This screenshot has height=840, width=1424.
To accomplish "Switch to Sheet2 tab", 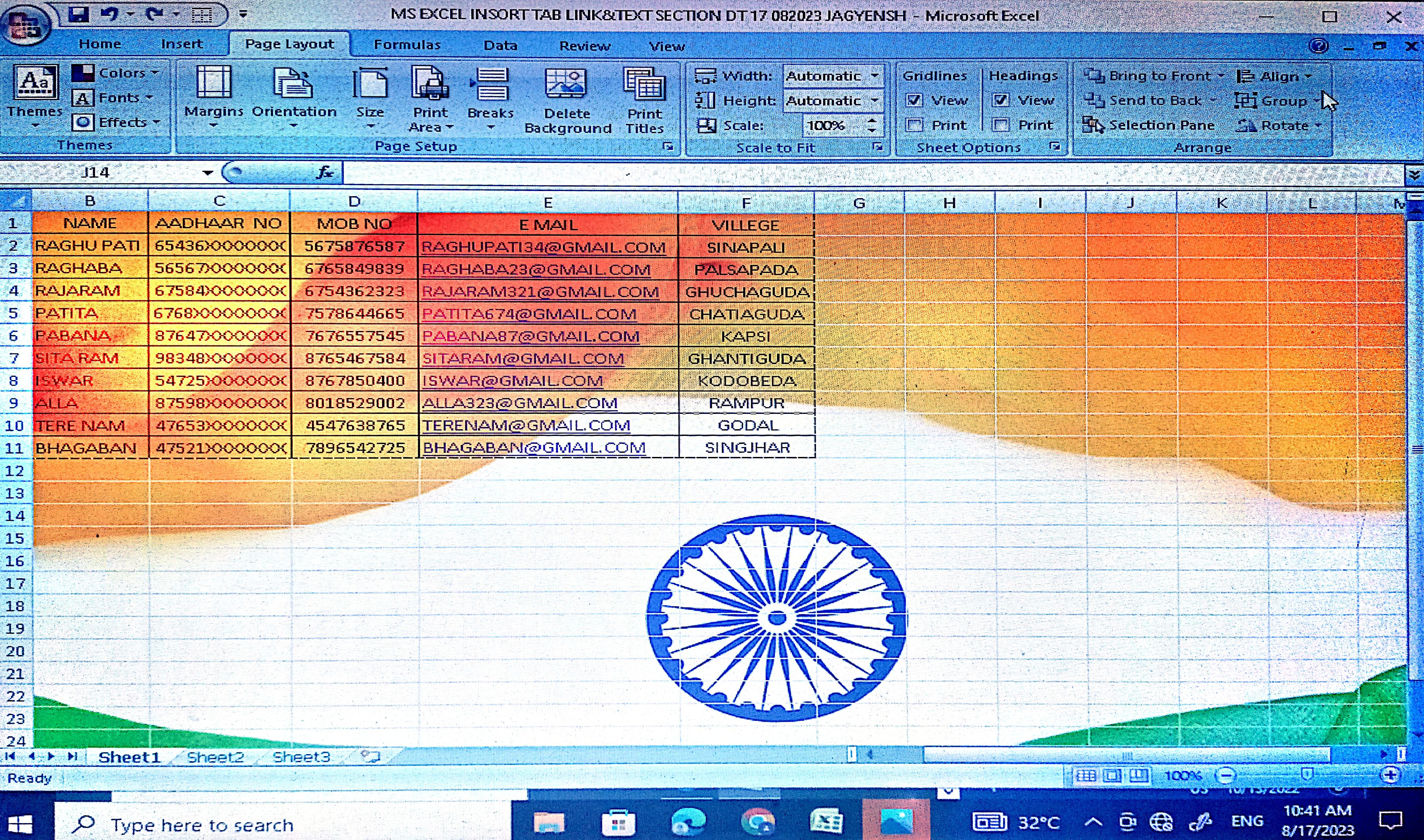I will pyautogui.click(x=215, y=757).
